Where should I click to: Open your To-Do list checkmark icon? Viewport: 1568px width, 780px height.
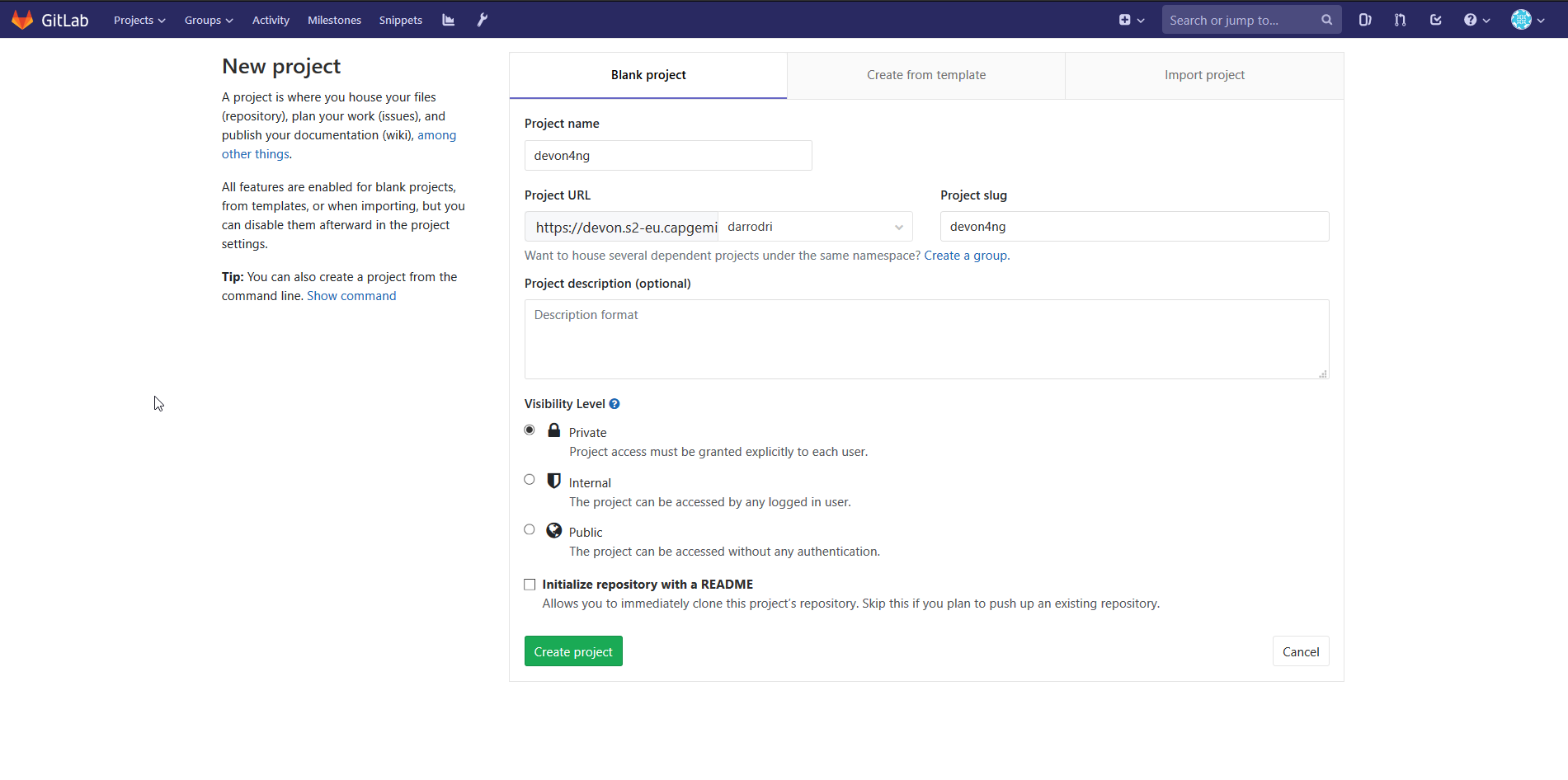click(x=1435, y=19)
